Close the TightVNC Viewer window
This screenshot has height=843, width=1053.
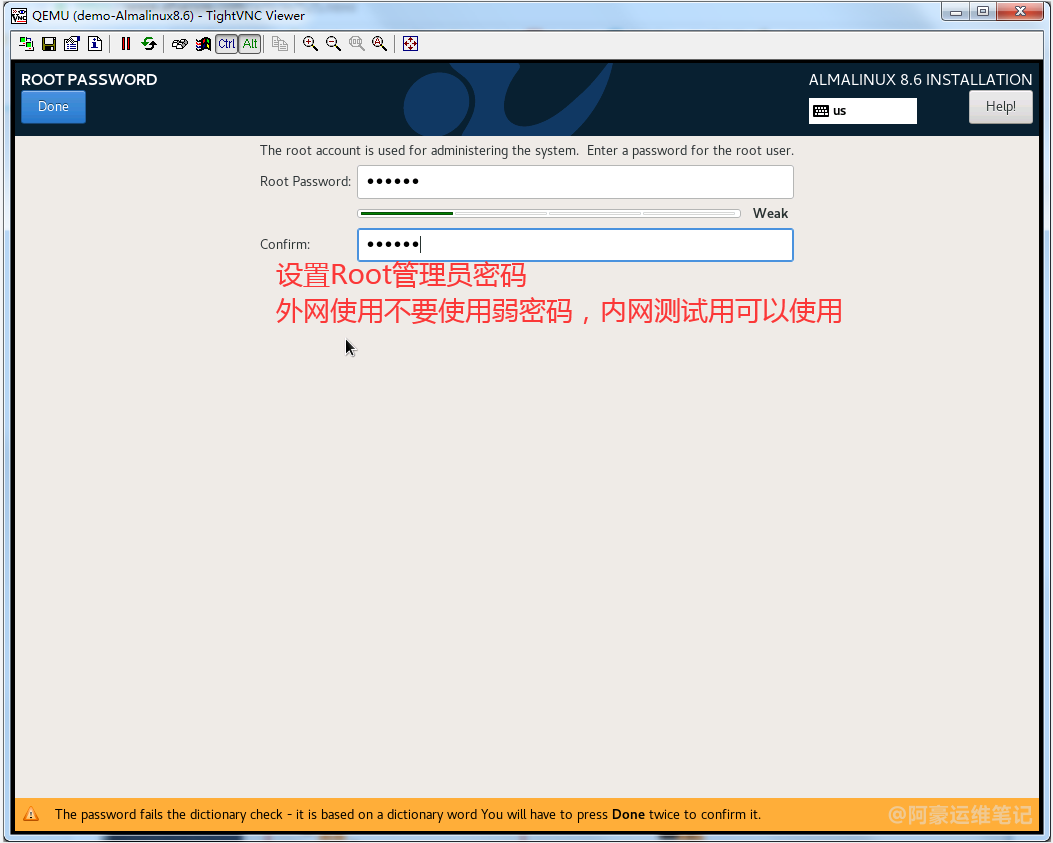pyautogui.click(x=1020, y=11)
